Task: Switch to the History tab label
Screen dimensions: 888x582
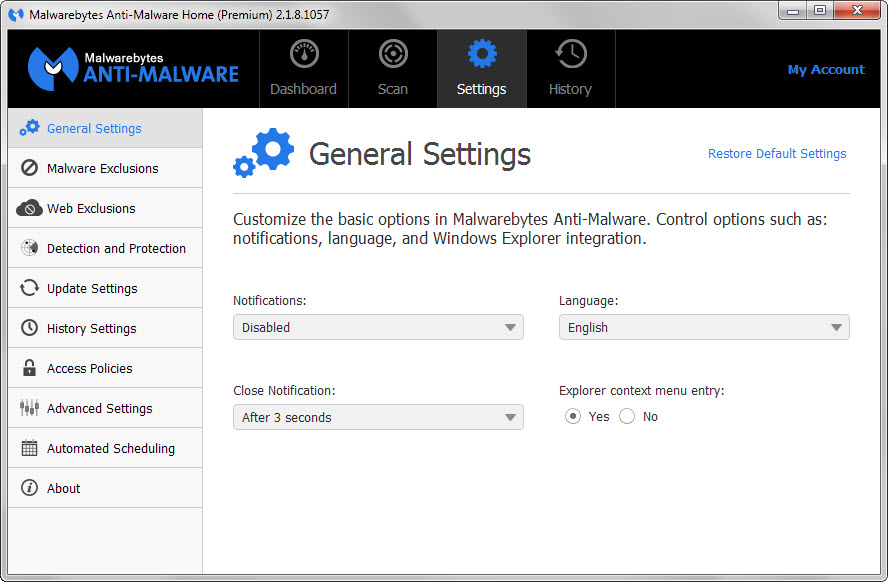Action: point(570,89)
